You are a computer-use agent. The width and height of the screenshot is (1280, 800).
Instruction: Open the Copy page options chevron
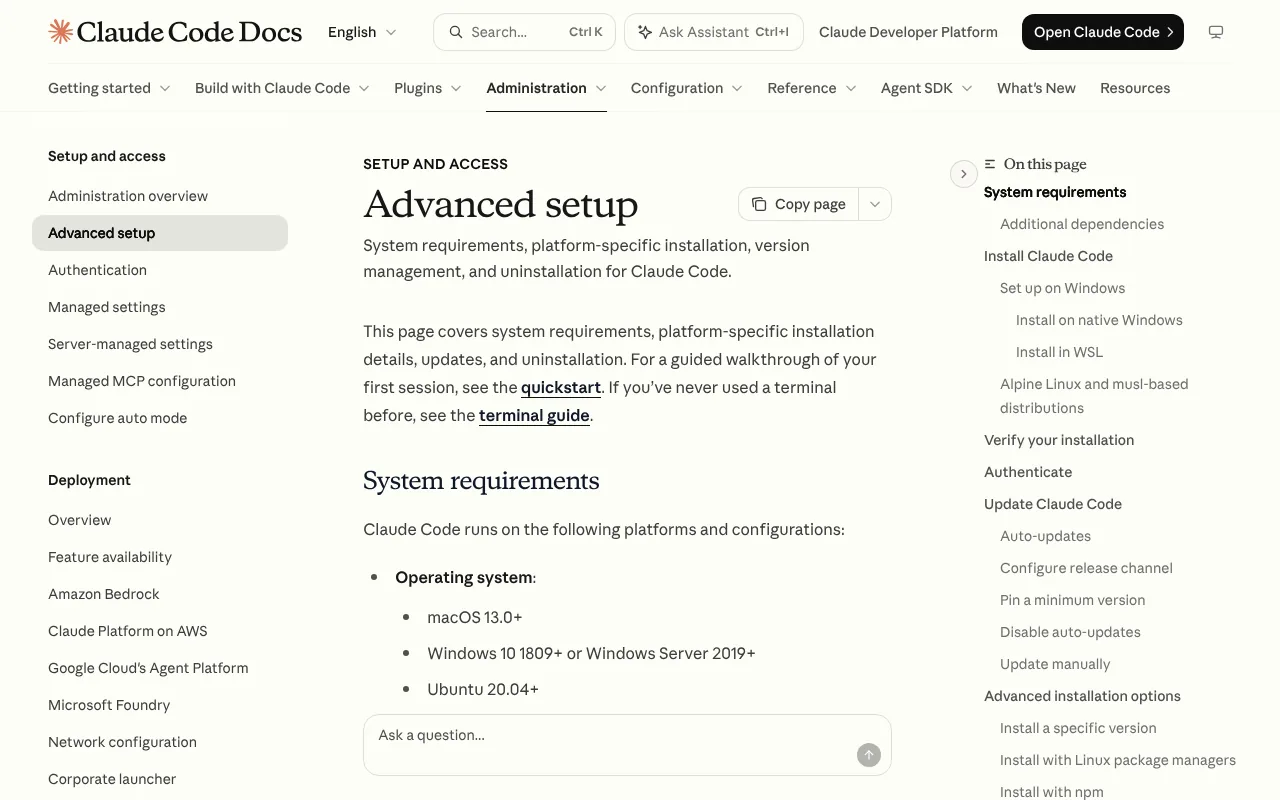click(875, 204)
